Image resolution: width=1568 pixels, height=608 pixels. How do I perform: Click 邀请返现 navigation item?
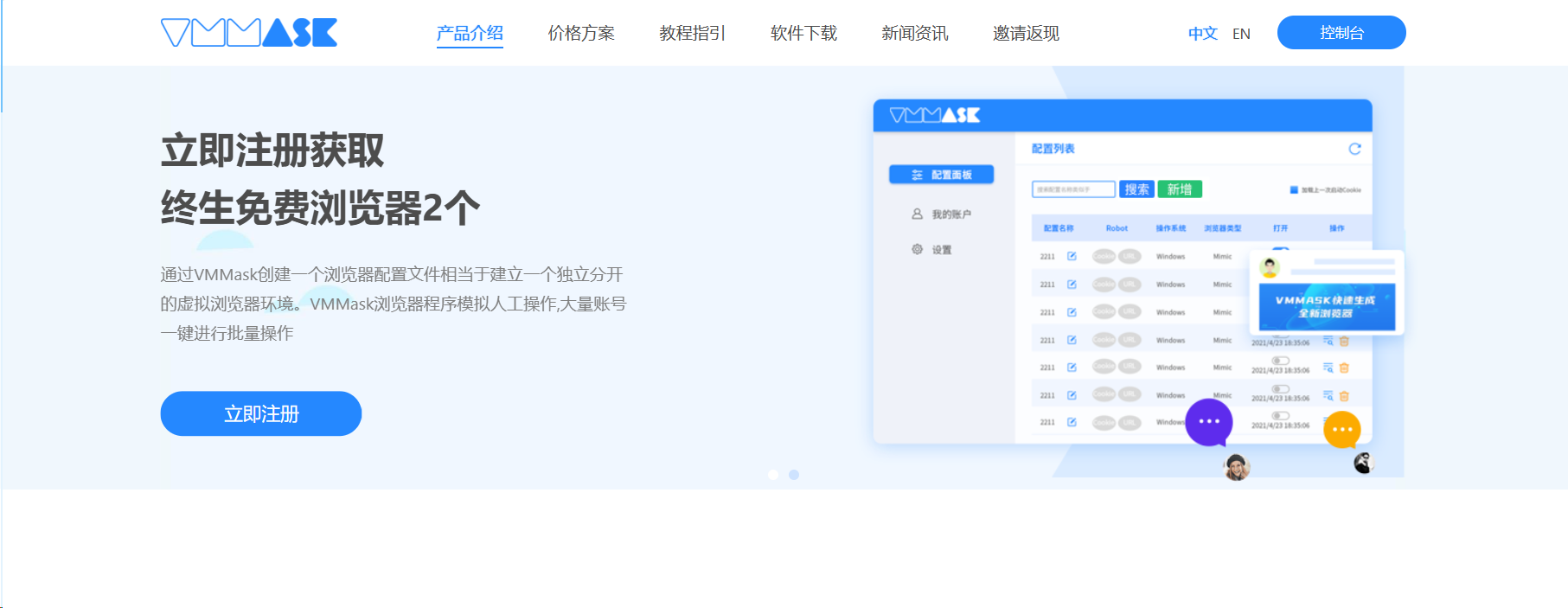point(1026,33)
